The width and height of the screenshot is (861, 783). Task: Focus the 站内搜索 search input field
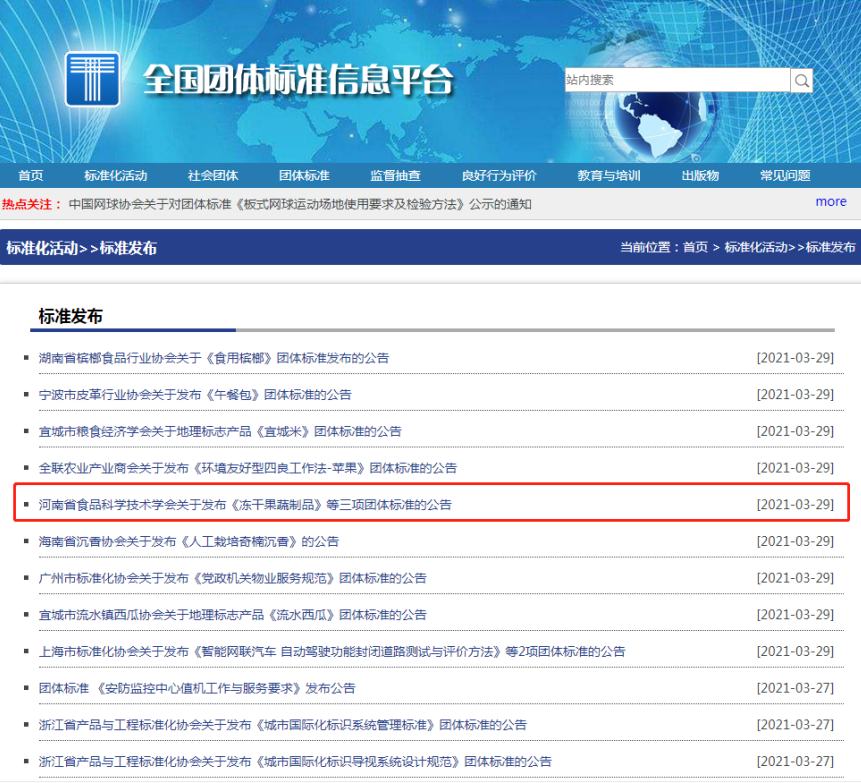click(x=678, y=80)
